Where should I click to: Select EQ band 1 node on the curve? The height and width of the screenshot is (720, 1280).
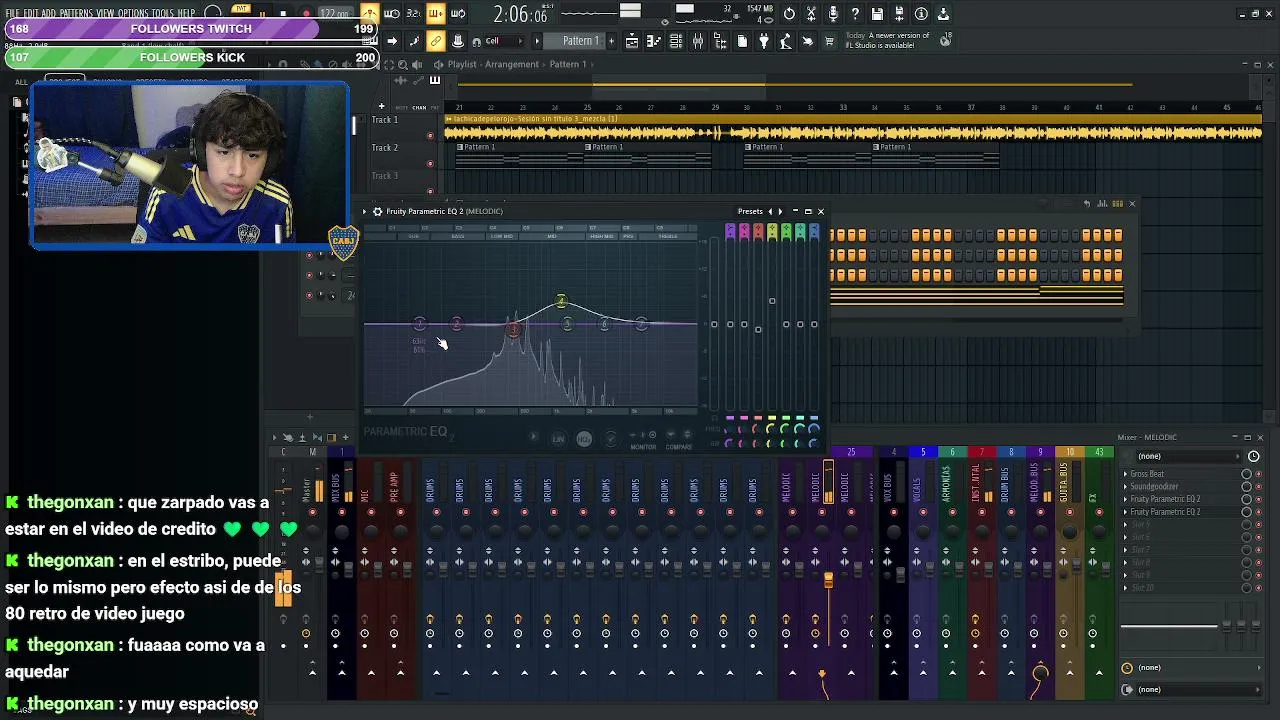point(419,323)
